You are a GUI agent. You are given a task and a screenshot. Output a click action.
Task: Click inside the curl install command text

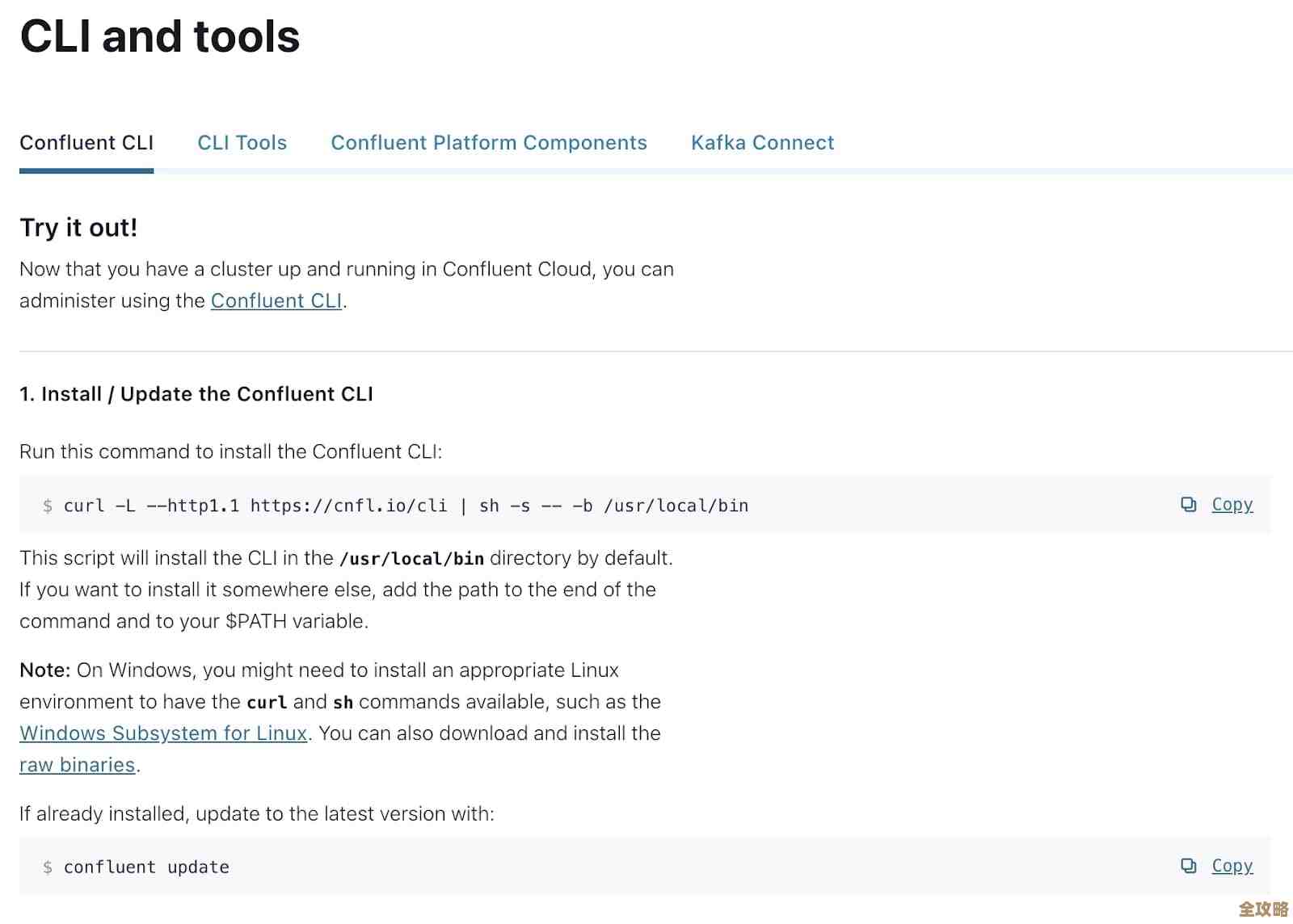coord(406,506)
